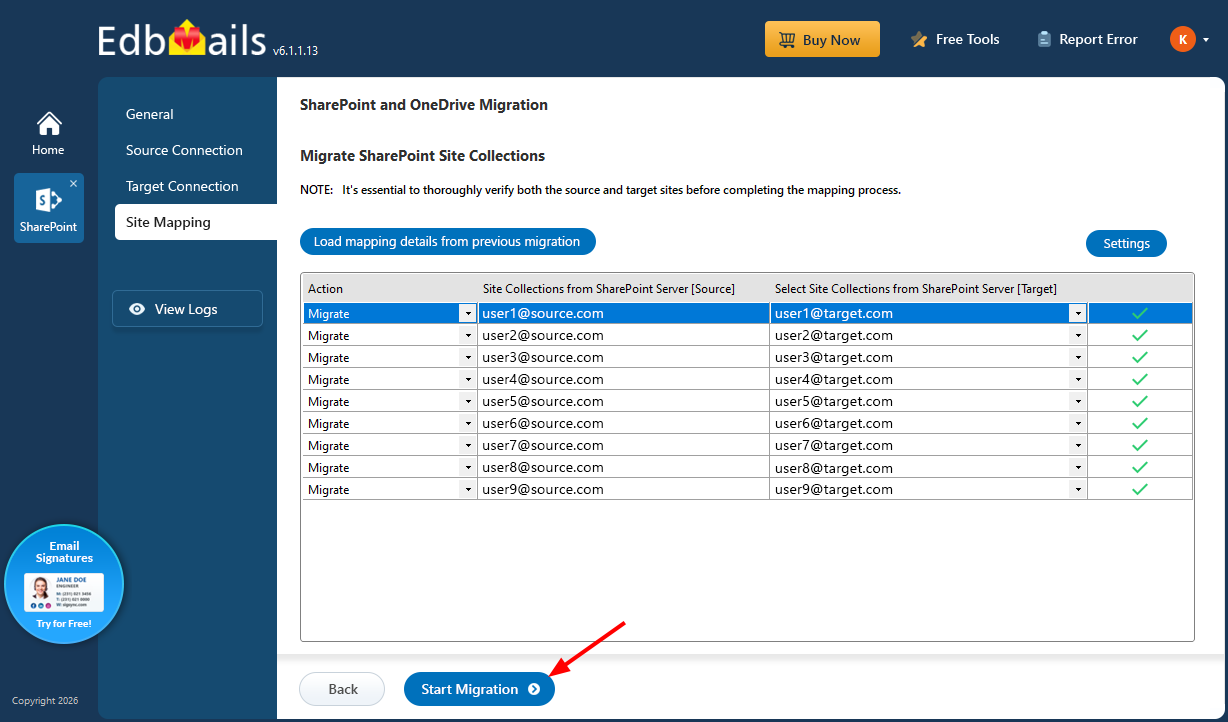Expand Action dropdown for user9@source.com
Image resolution: width=1228 pixels, height=722 pixels.
(467, 489)
